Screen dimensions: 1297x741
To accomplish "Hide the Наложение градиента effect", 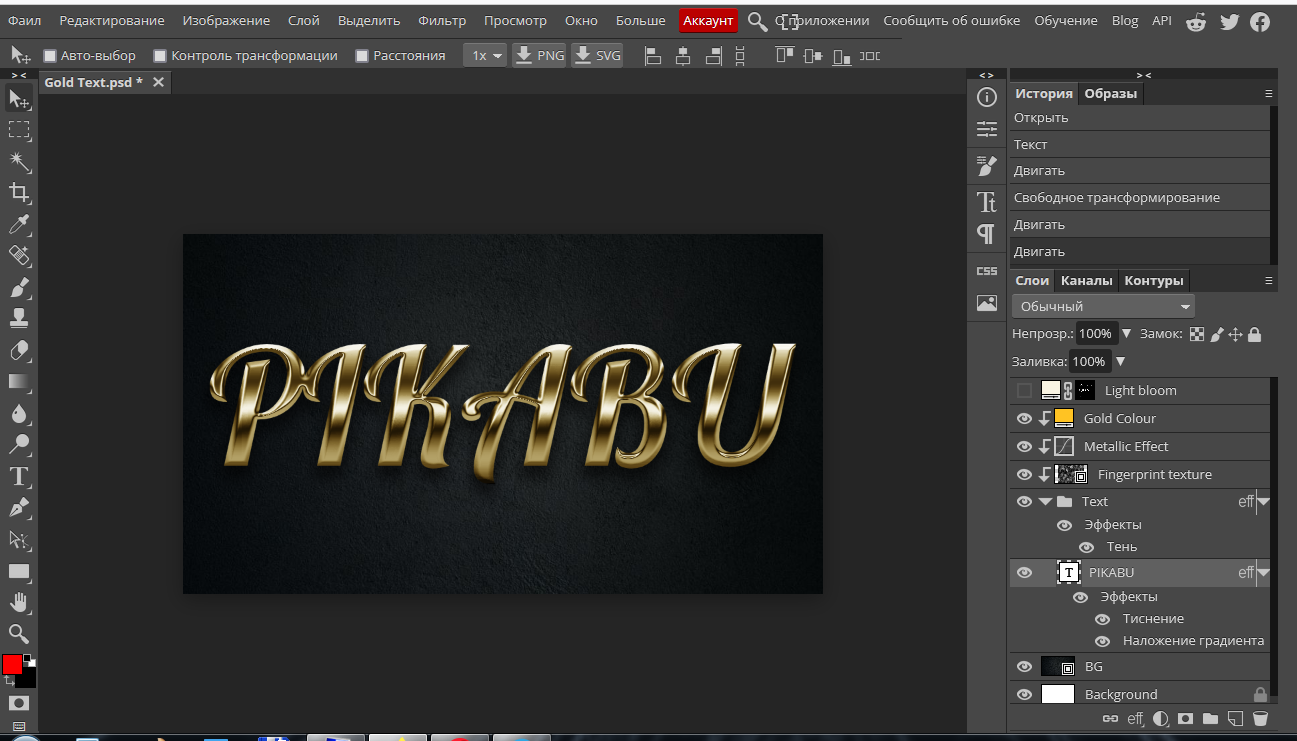I will (1102, 641).
